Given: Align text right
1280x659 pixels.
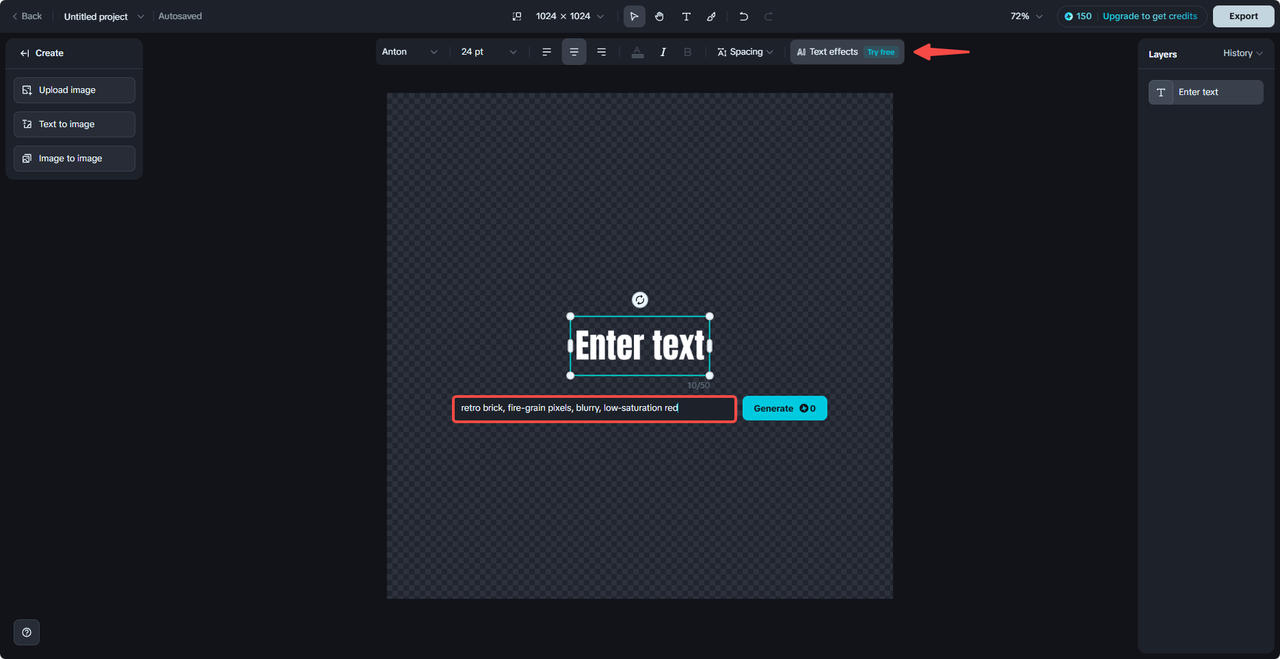Looking at the screenshot, I should [601, 52].
